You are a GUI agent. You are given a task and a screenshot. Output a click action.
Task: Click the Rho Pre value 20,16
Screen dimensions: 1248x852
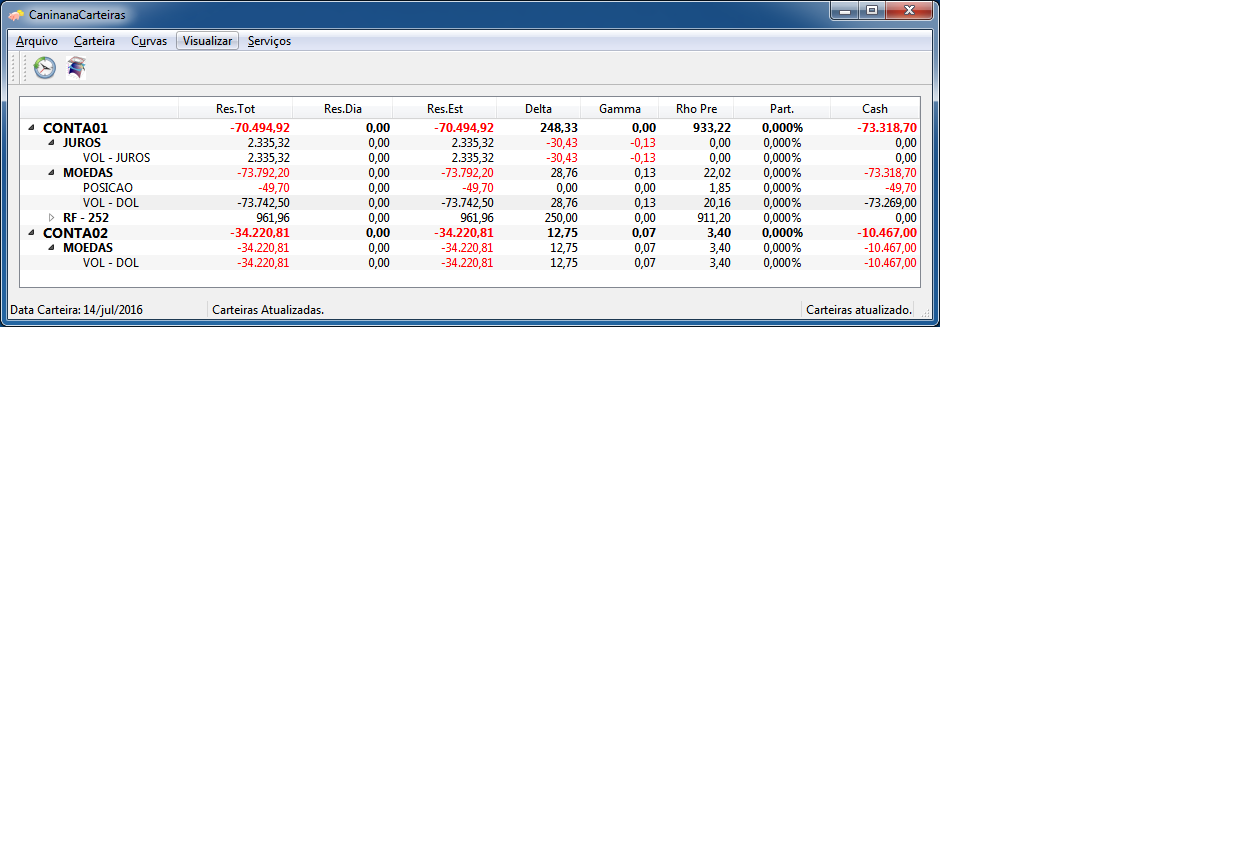point(717,203)
